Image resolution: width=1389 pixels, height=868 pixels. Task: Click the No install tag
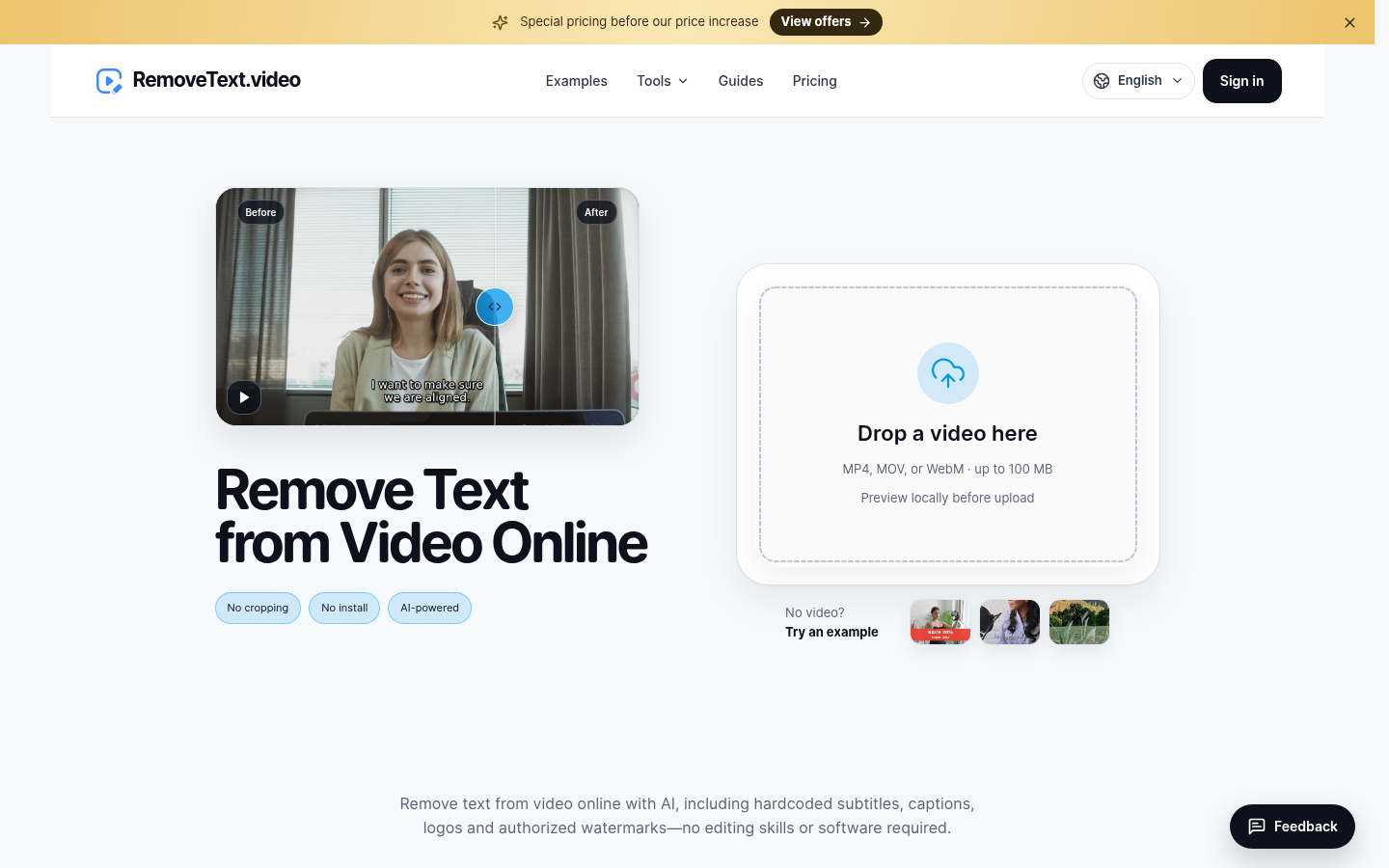[x=344, y=609]
